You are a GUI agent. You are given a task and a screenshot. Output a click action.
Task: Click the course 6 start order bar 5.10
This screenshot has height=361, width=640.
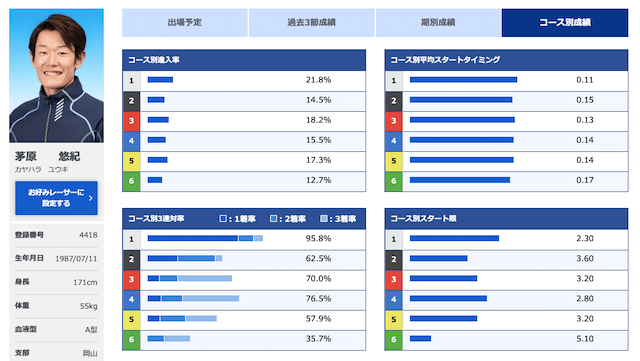pyautogui.click(x=420, y=339)
